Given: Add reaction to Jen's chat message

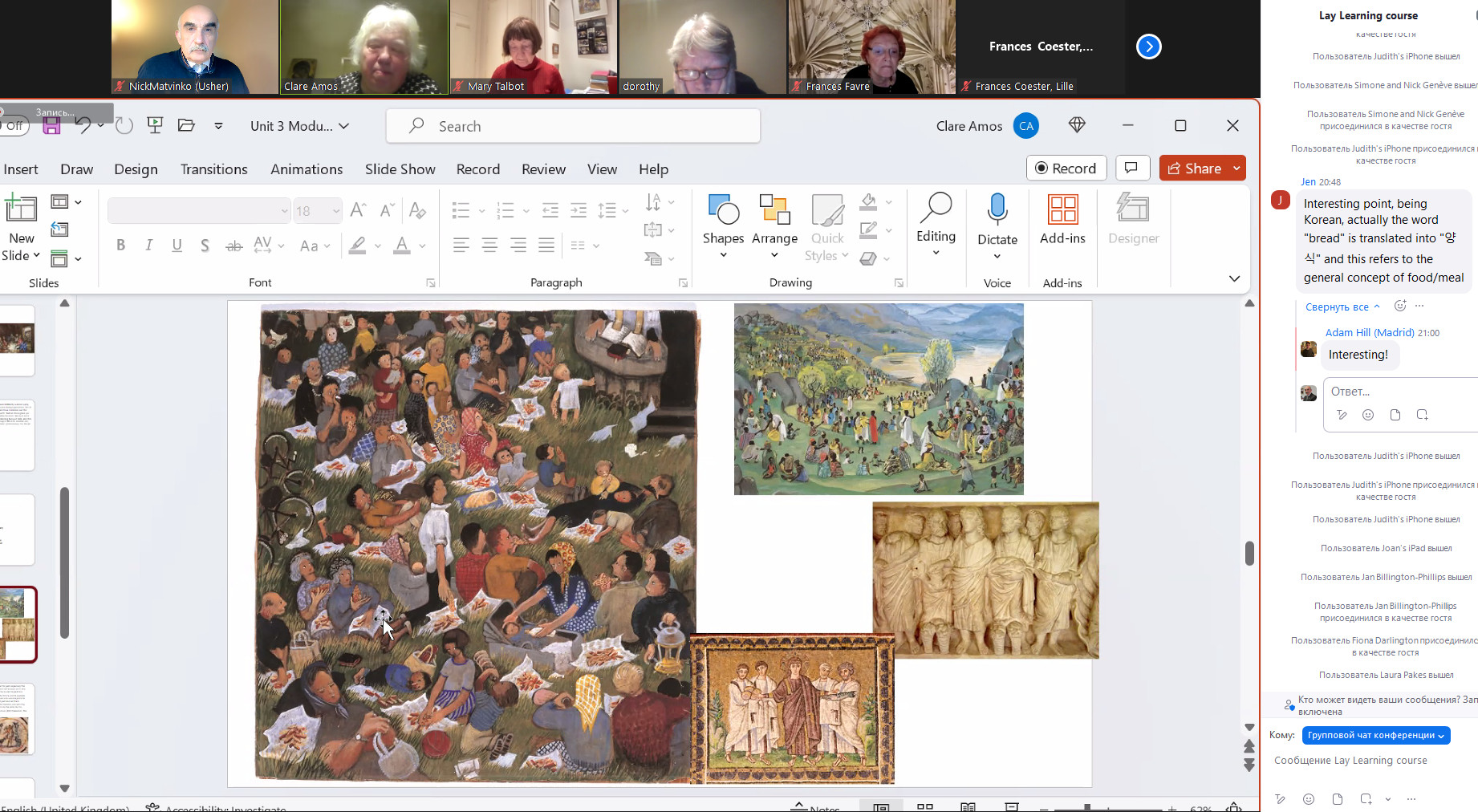Looking at the screenshot, I should point(1400,306).
